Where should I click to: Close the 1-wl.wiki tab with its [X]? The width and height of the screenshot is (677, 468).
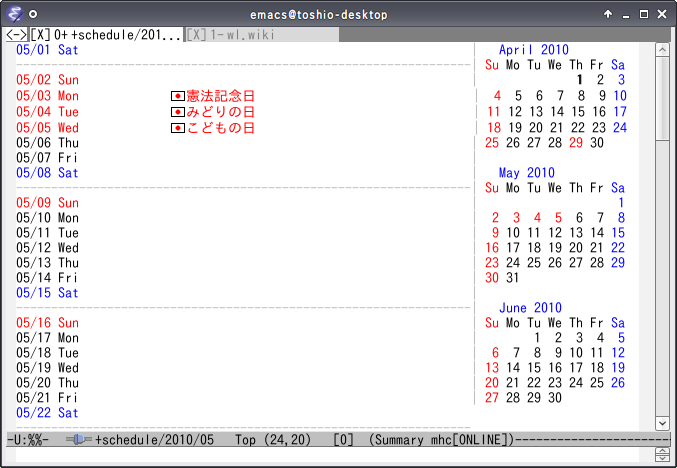tap(197, 35)
